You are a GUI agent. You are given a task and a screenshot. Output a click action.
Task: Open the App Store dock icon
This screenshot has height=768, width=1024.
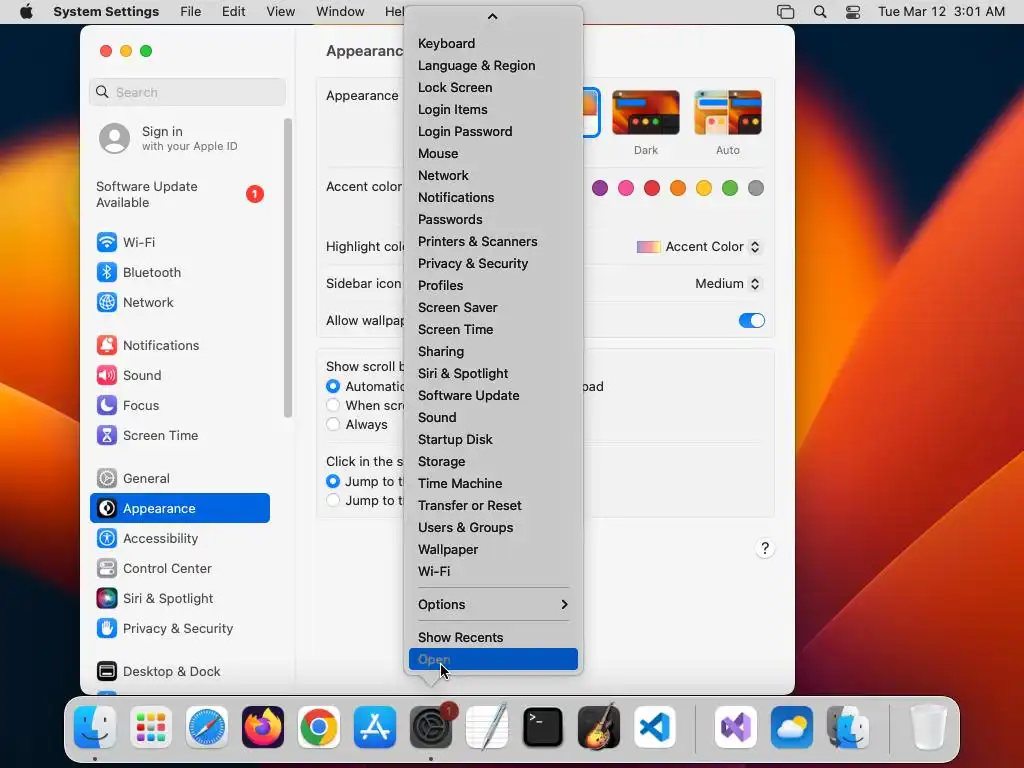pos(375,727)
